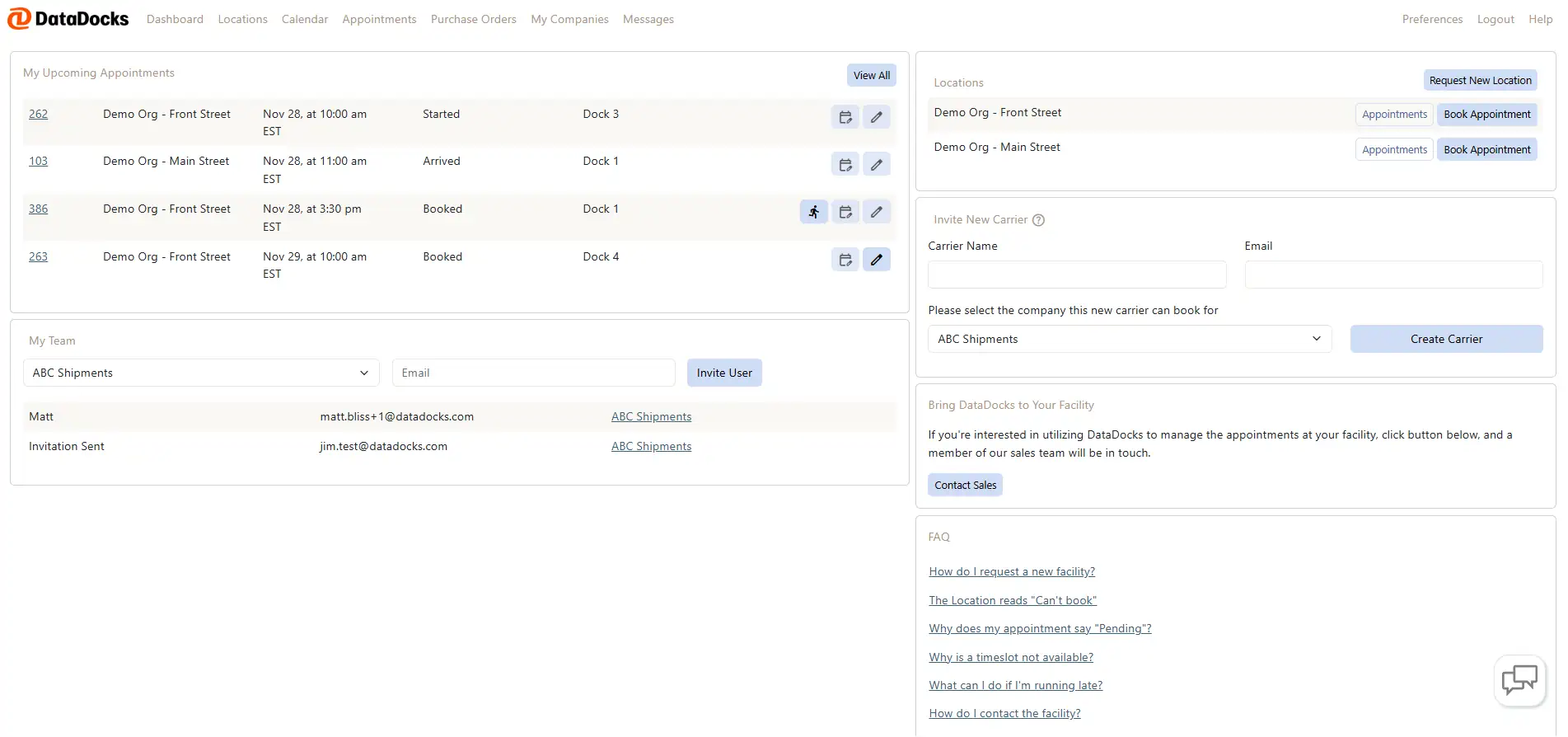This screenshot has width=1568, height=737.
Task: Click reschedule calendar icon for appointment 262
Action: point(845,117)
